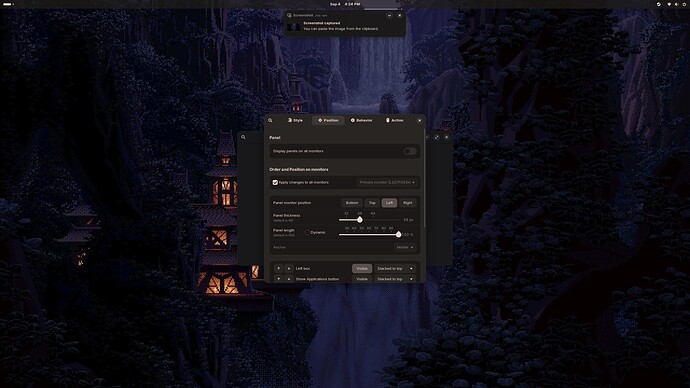
Task: Toggle Display panels on all monitors switch
Action: point(410,151)
